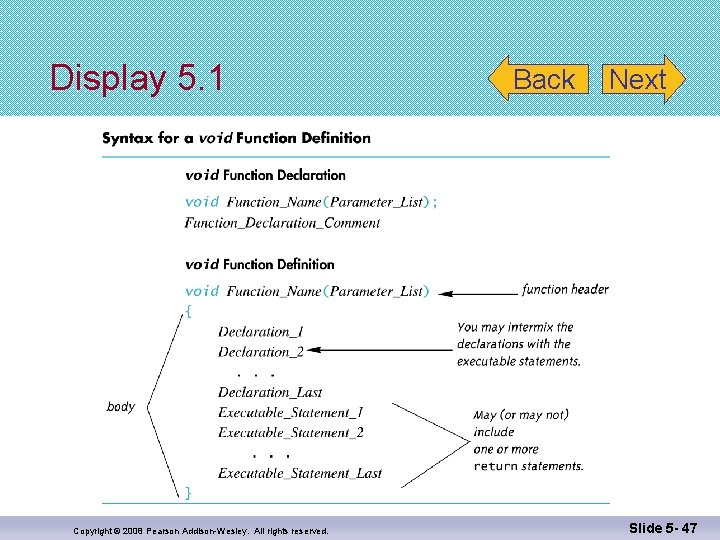720x540 pixels.
Task: Select the 'Display 5.1' title text
Action: click(x=137, y=77)
